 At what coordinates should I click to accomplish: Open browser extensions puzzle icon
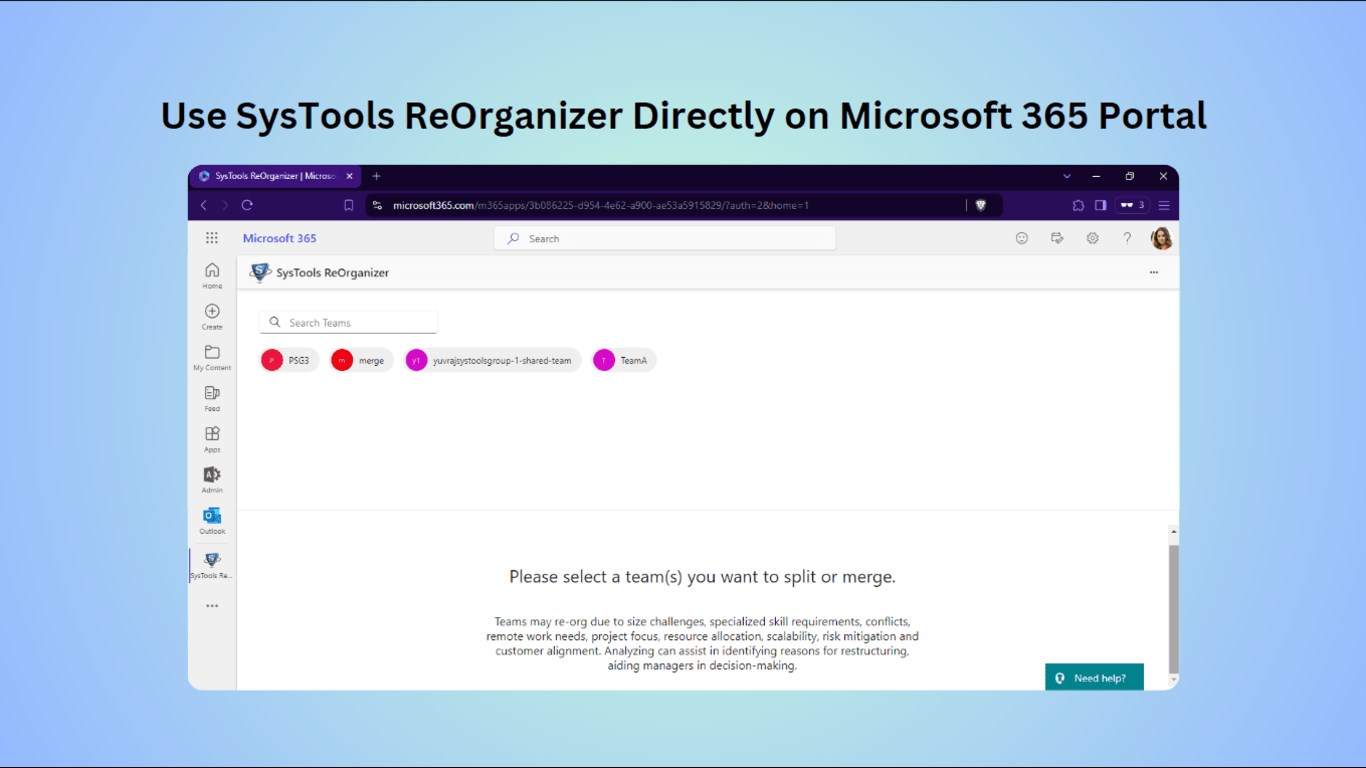1078,205
